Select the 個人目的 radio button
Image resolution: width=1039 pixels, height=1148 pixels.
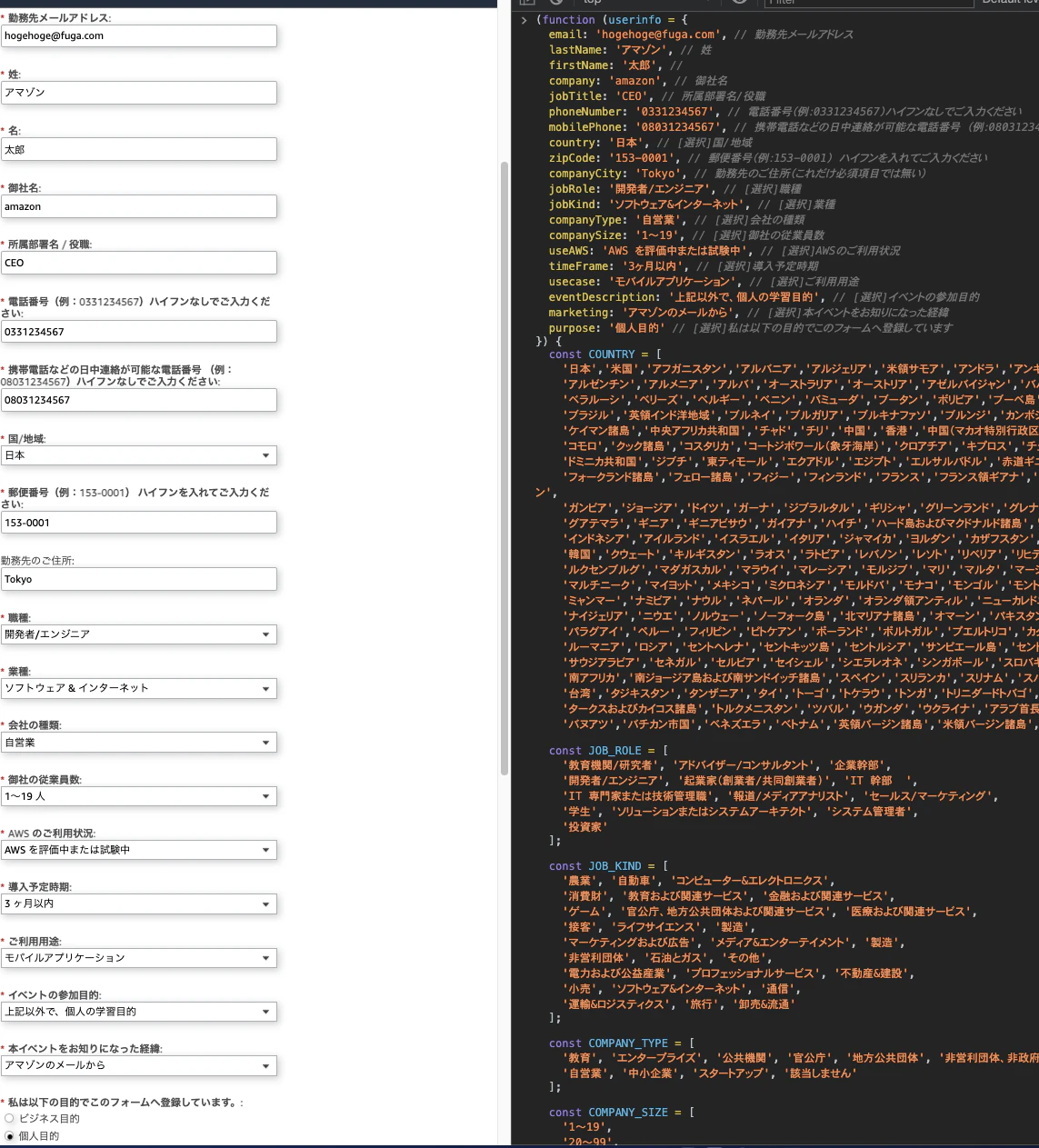click(x=10, y=1136)
